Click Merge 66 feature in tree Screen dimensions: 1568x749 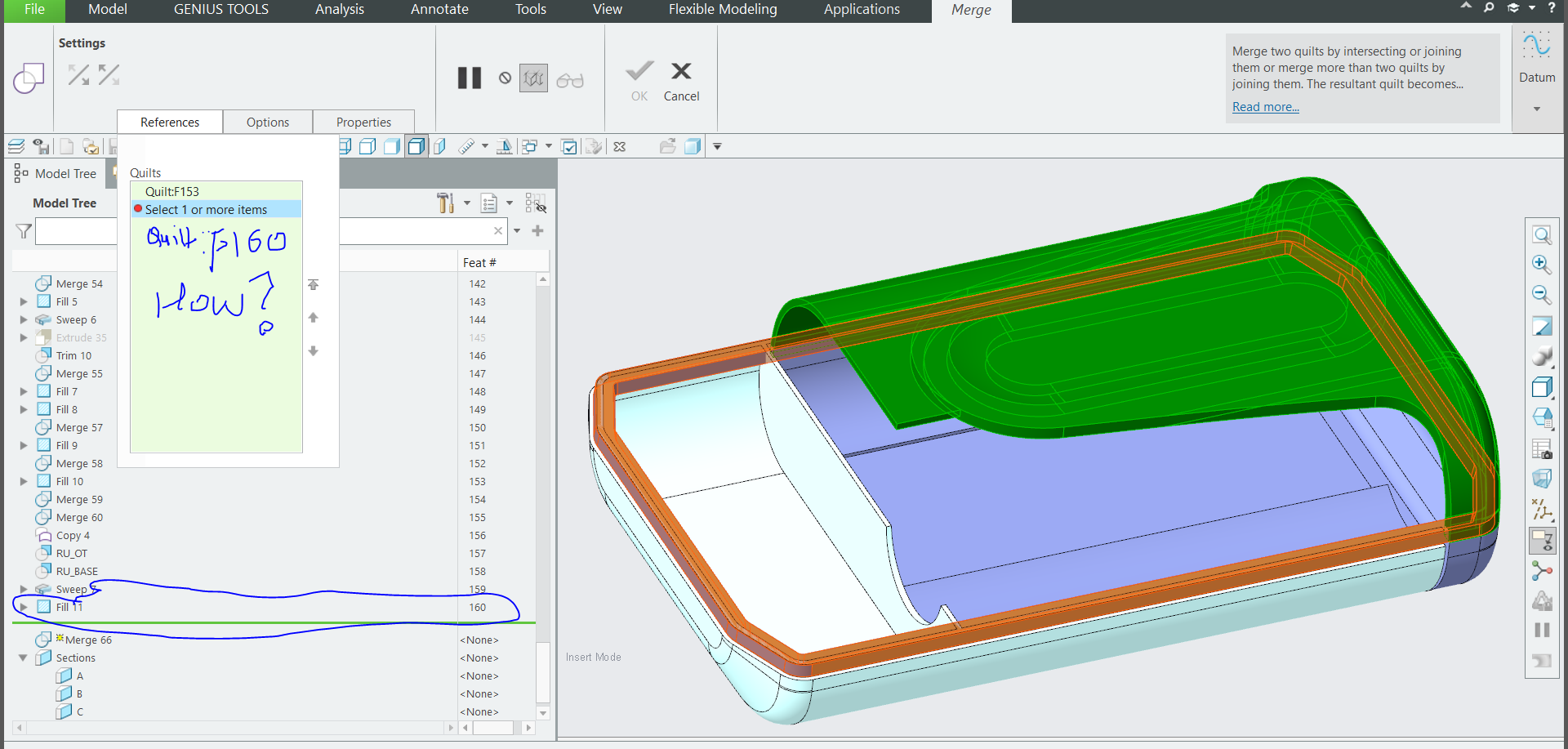click(x=88, y=640)
